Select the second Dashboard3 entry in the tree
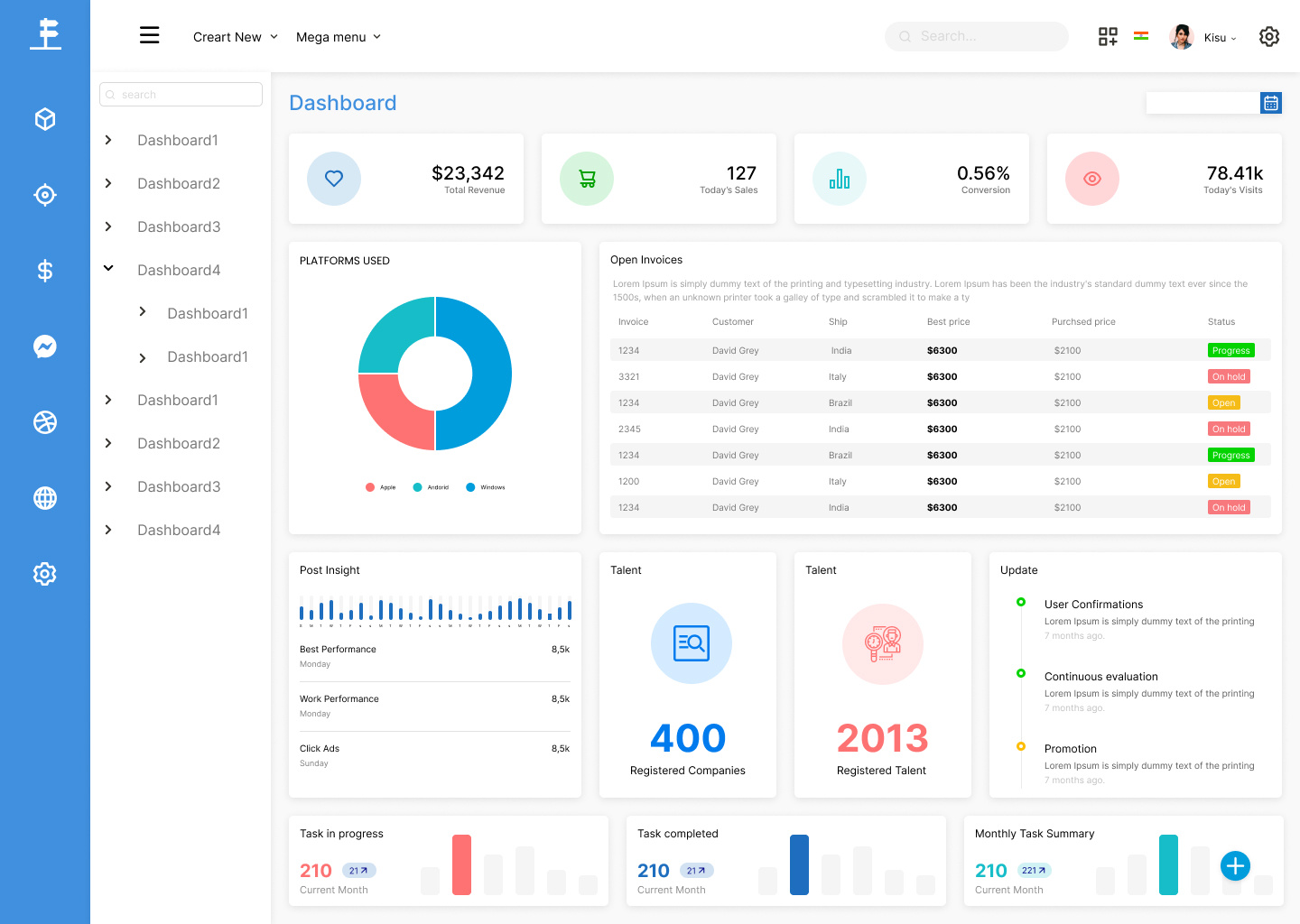Image resolution: width=1300 pixels, height=924 pixels. coord(179,486)
